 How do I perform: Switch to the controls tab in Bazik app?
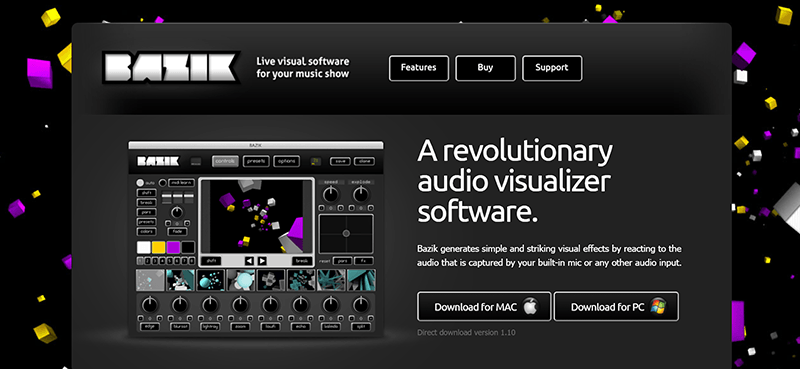(x=225, y=161)
